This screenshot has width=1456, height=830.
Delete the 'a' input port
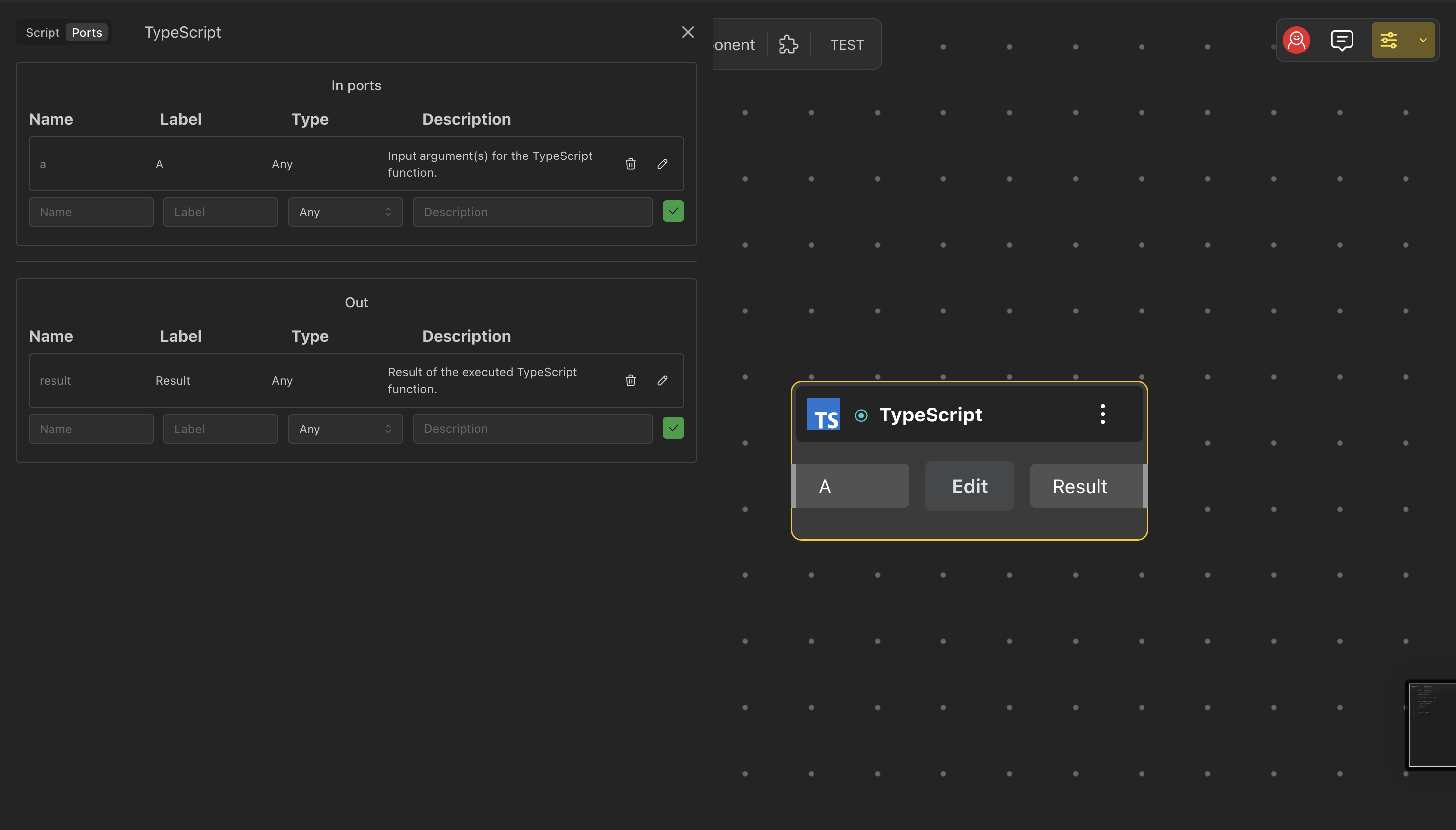[630, 164]
